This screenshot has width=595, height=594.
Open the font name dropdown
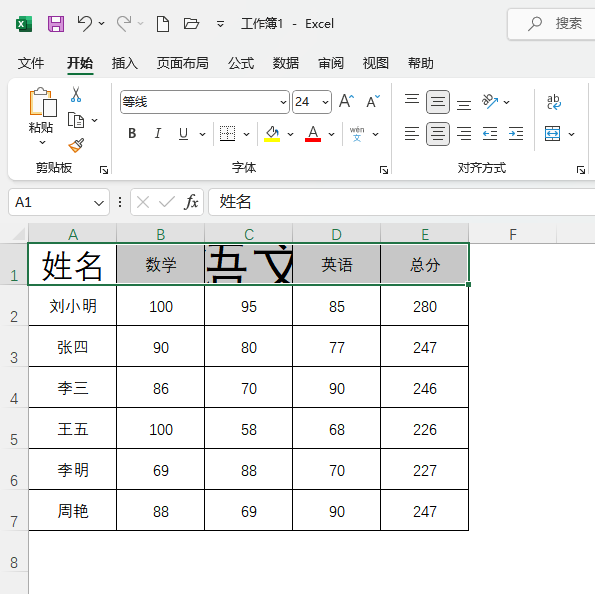(283, 102)
